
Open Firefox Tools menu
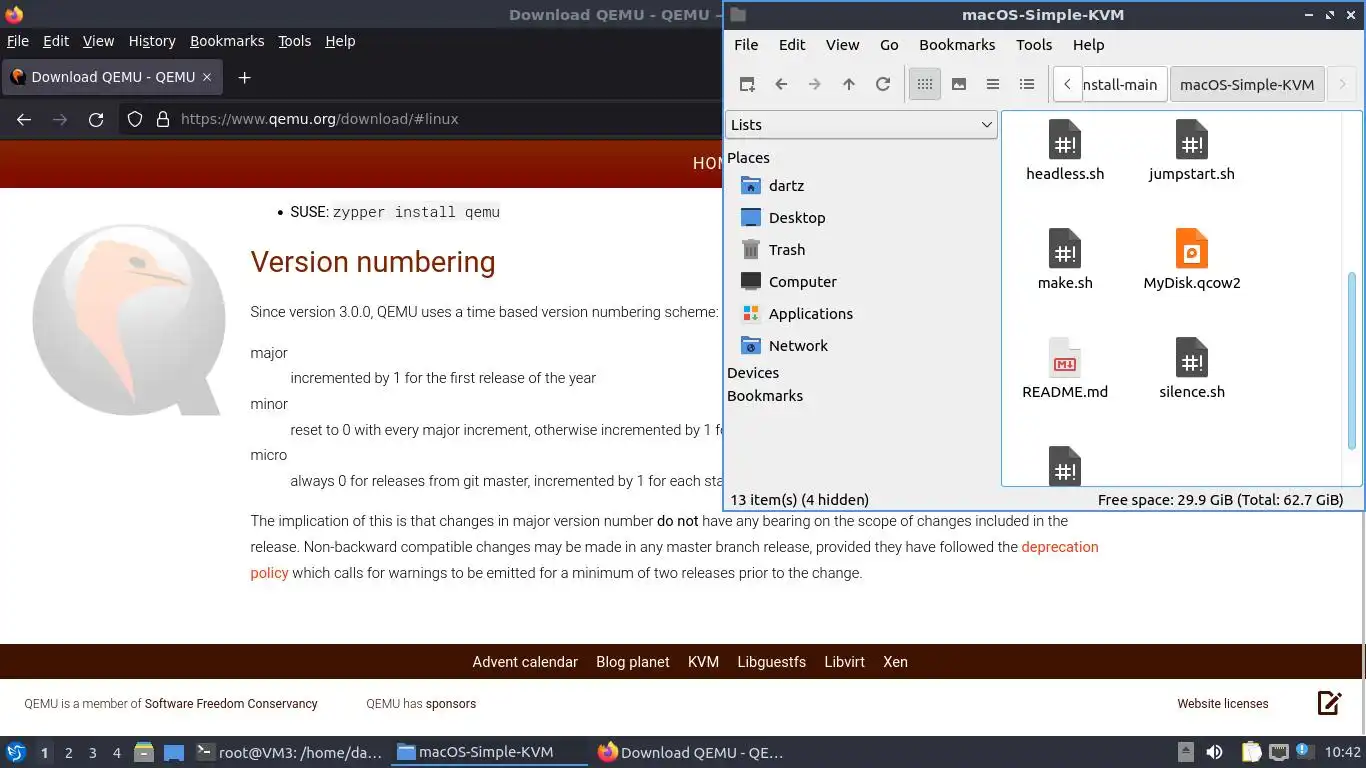point(294,41)
